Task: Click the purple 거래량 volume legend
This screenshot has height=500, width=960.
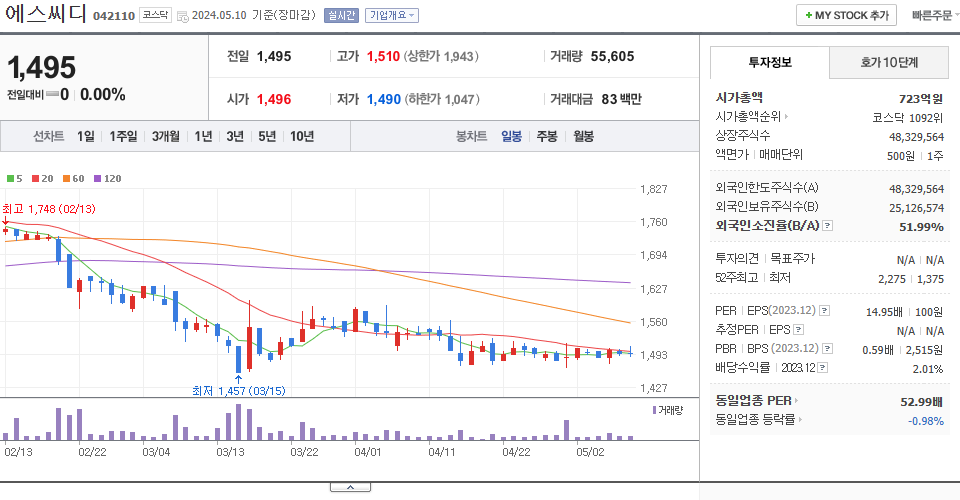Action: [x=667, y=410]
